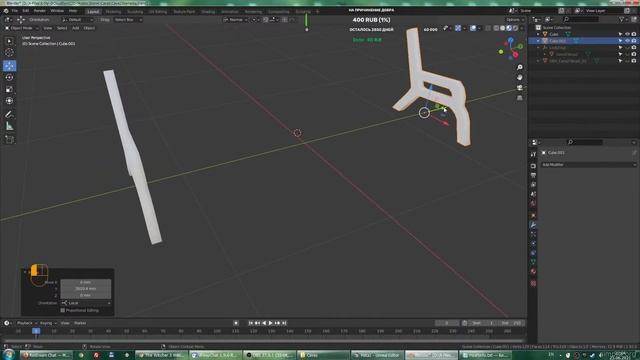Switch perspective/orthographic with the grid icon
This screenshot has height=360, width=640.
click(520, 98)
